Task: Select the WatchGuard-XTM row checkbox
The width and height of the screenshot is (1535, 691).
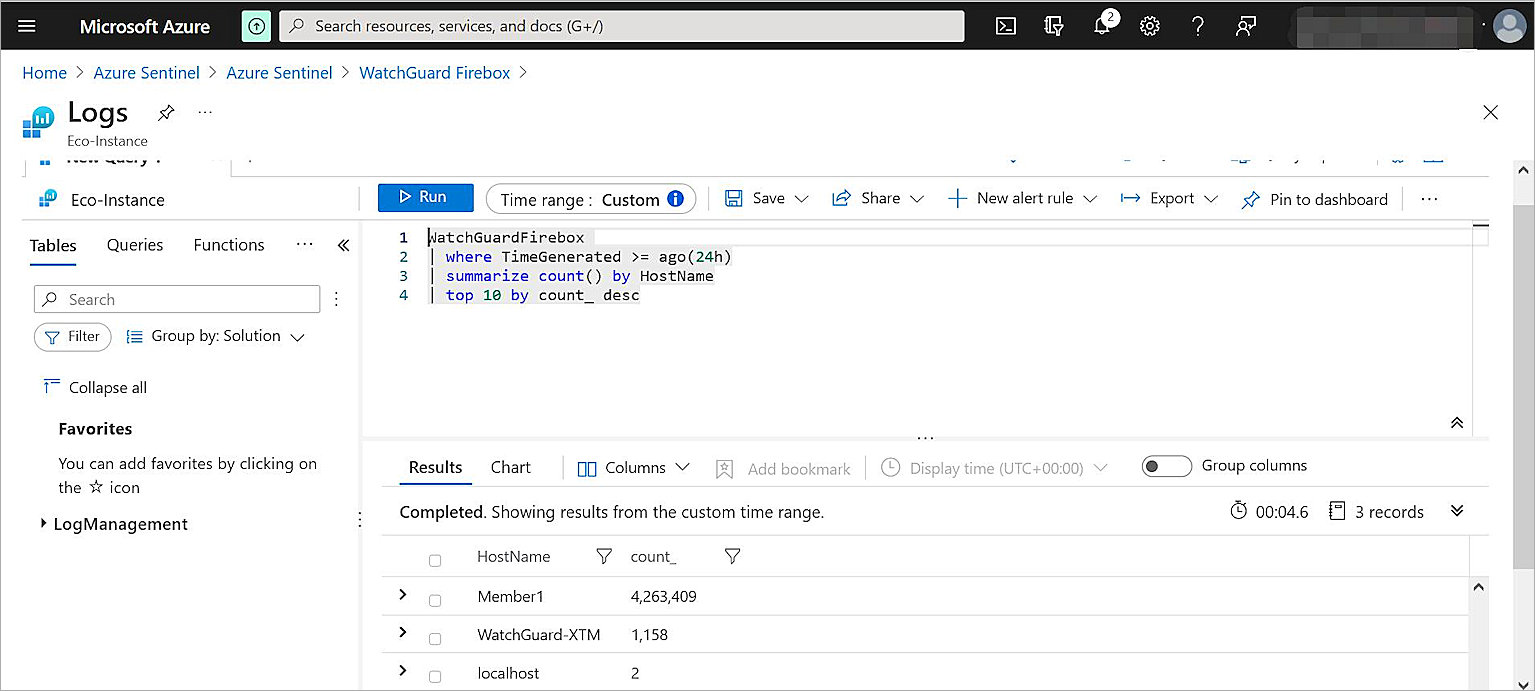Action: (x=435, y=638)
